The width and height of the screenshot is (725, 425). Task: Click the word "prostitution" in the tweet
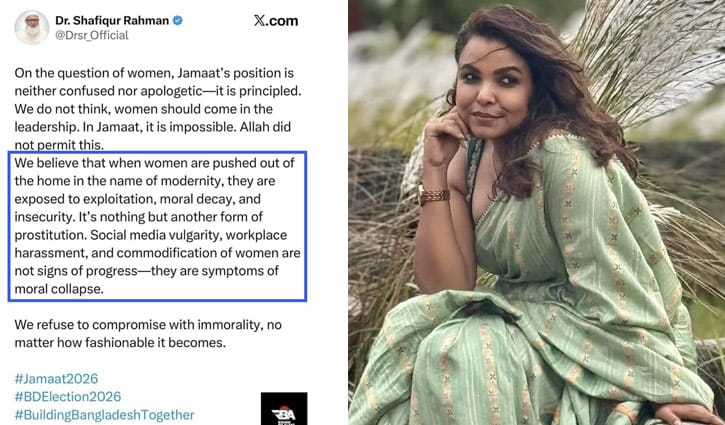50,235
